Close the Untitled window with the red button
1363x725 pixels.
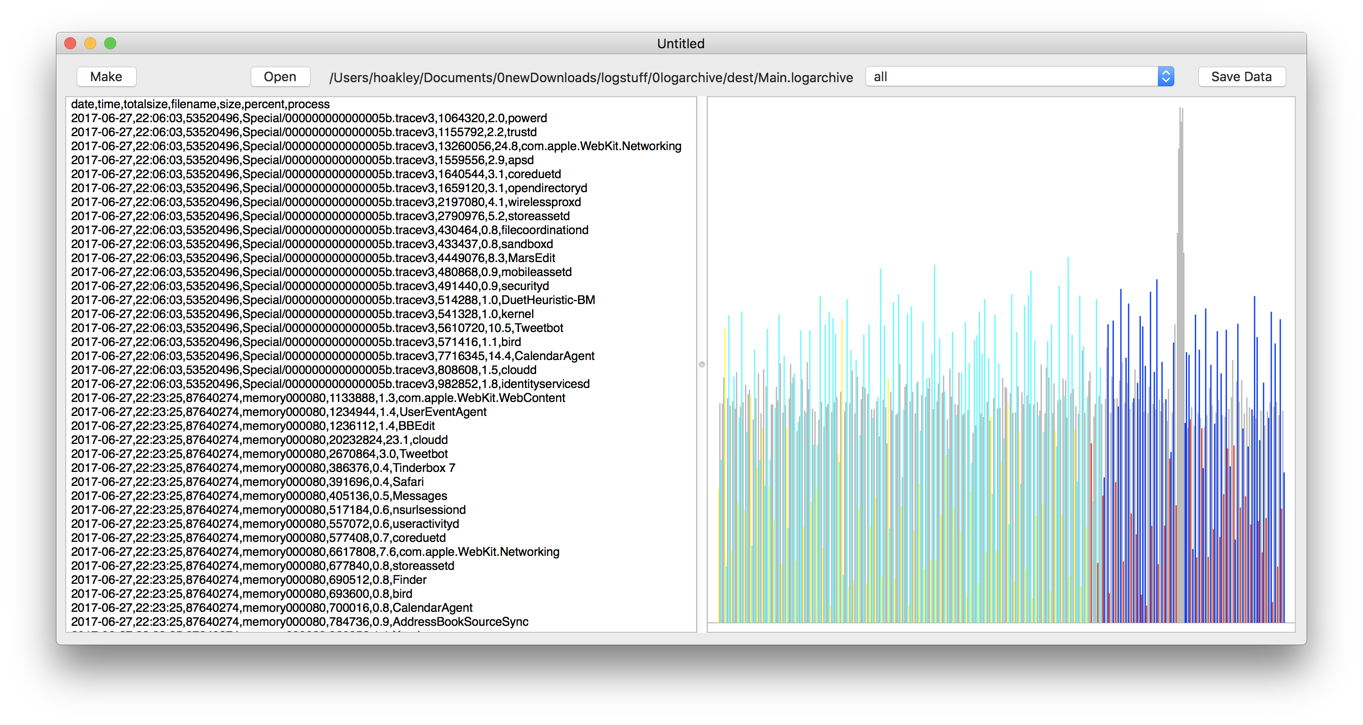point(70,43)
